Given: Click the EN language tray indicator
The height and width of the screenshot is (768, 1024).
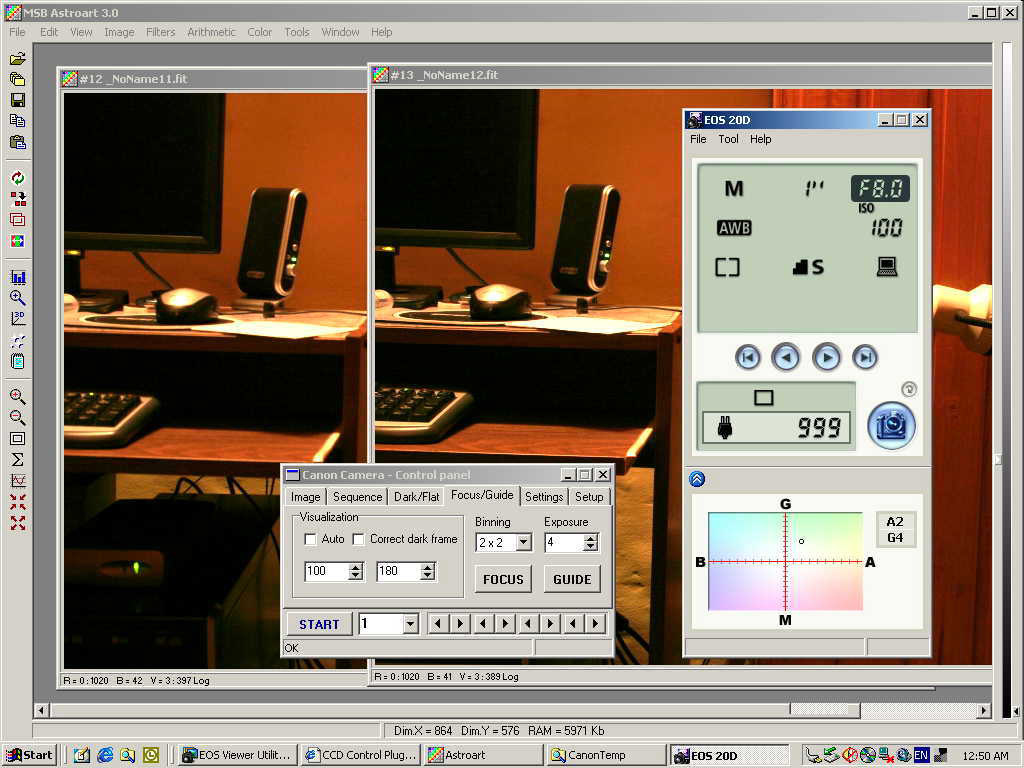Looking at the screenshot, I should [x=921, y=755].
